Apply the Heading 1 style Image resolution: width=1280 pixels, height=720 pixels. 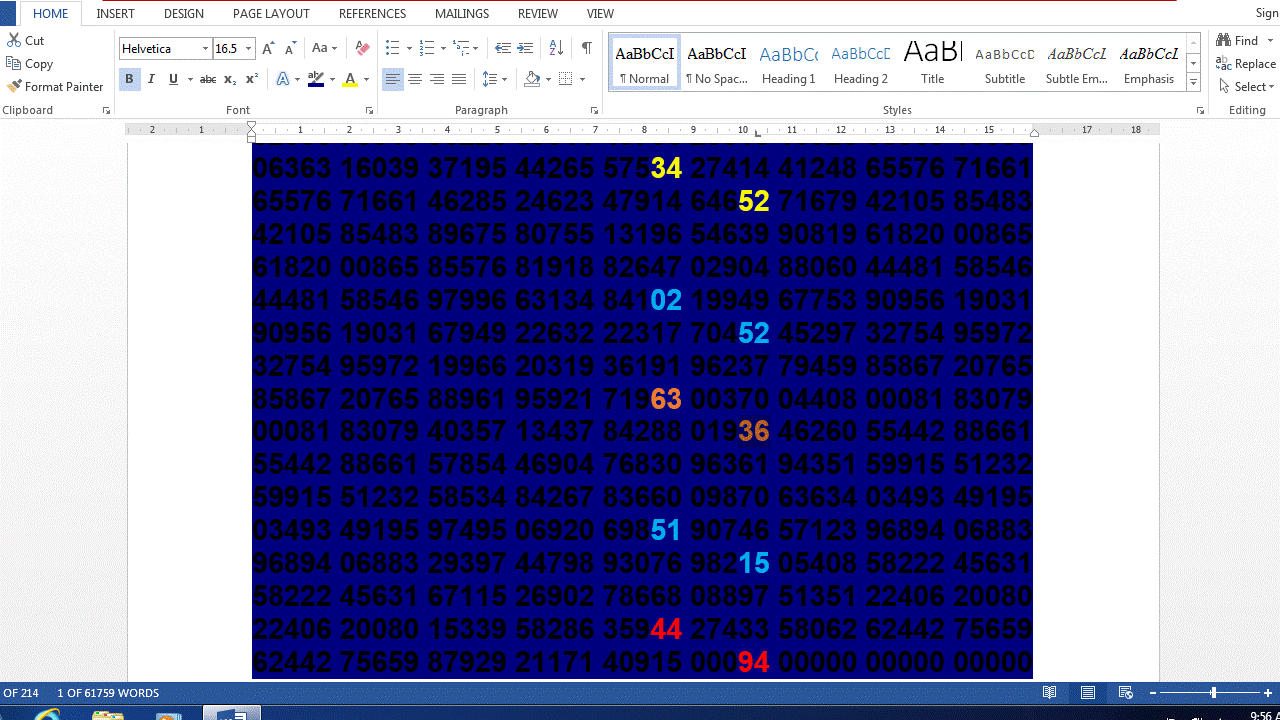click(788, 65)
